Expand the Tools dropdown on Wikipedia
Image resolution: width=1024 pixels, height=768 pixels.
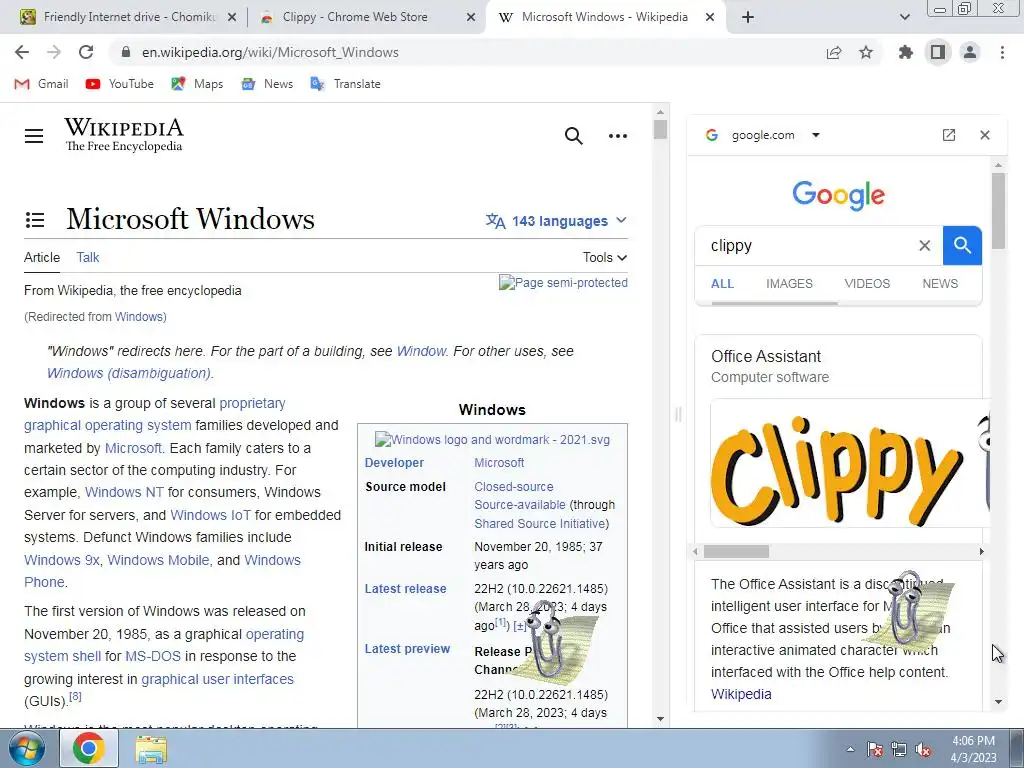click(605, 257)
